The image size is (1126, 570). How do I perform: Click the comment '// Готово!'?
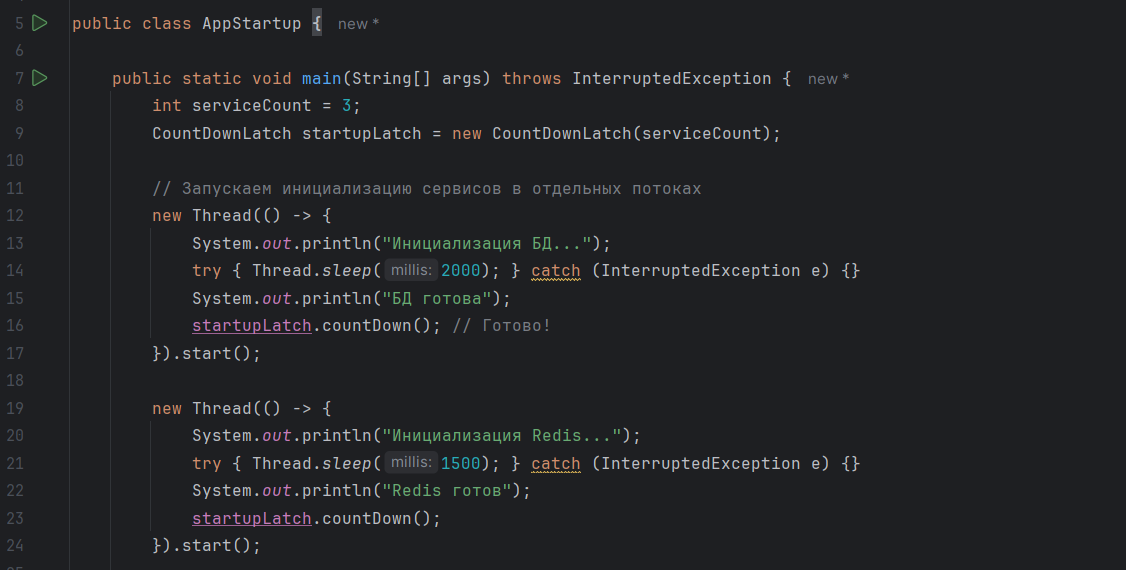(x=501, y=326)
